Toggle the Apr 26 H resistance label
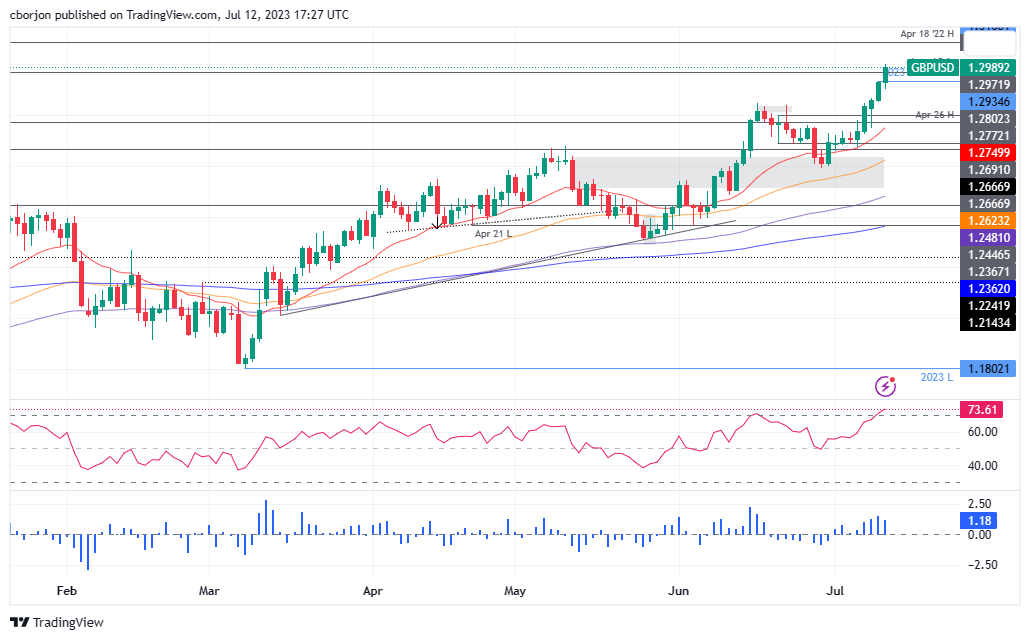 point(936,116)
